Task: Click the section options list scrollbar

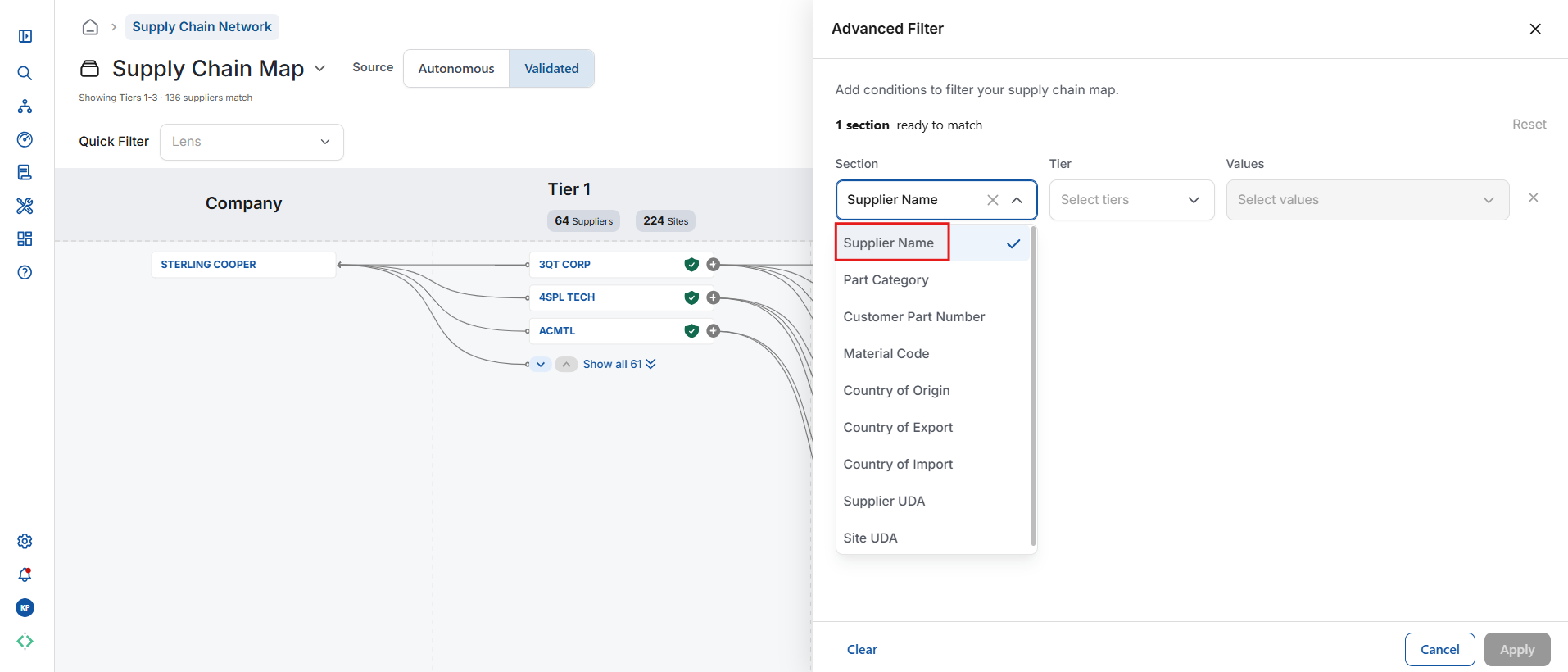Action: tap(1033, 385)
